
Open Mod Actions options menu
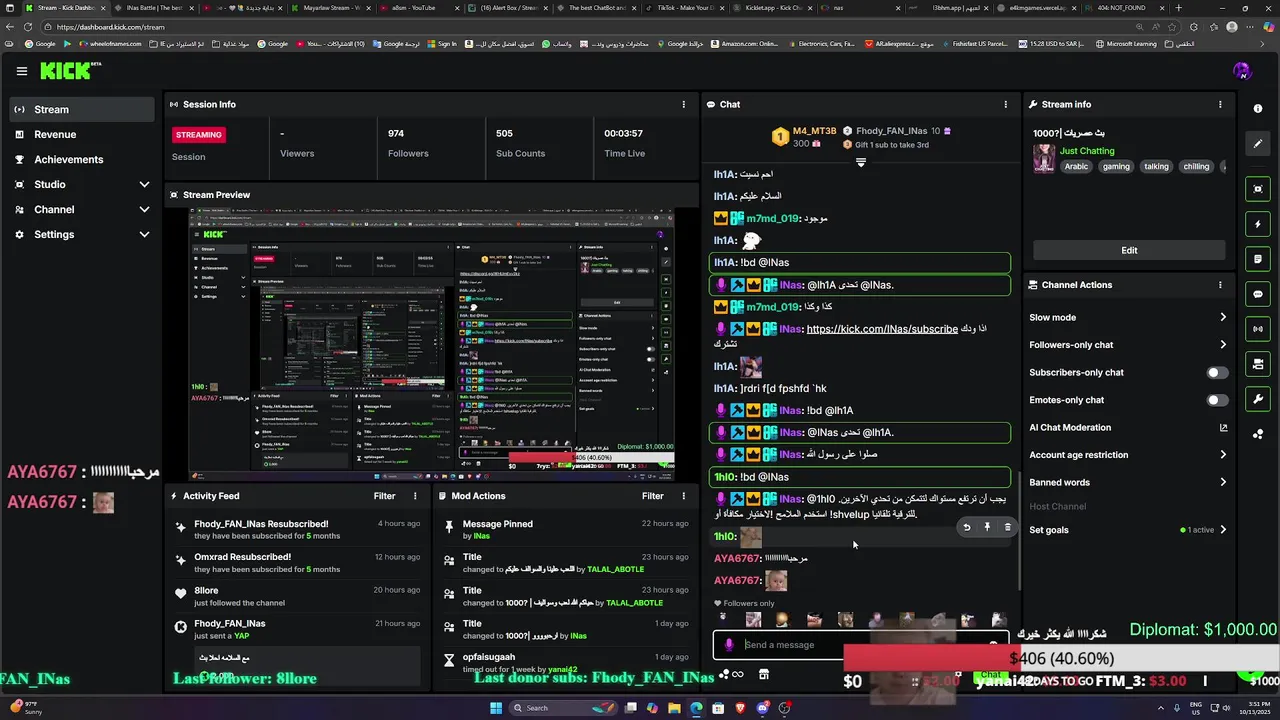point(684,496)
